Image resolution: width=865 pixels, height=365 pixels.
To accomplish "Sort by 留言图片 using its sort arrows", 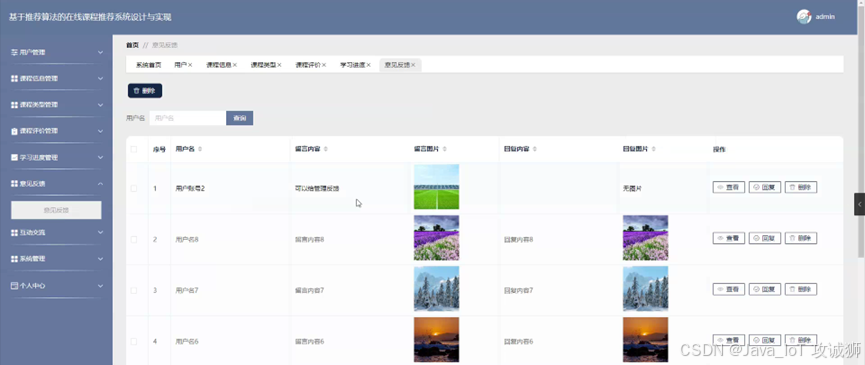I will [x=445, y=149].
